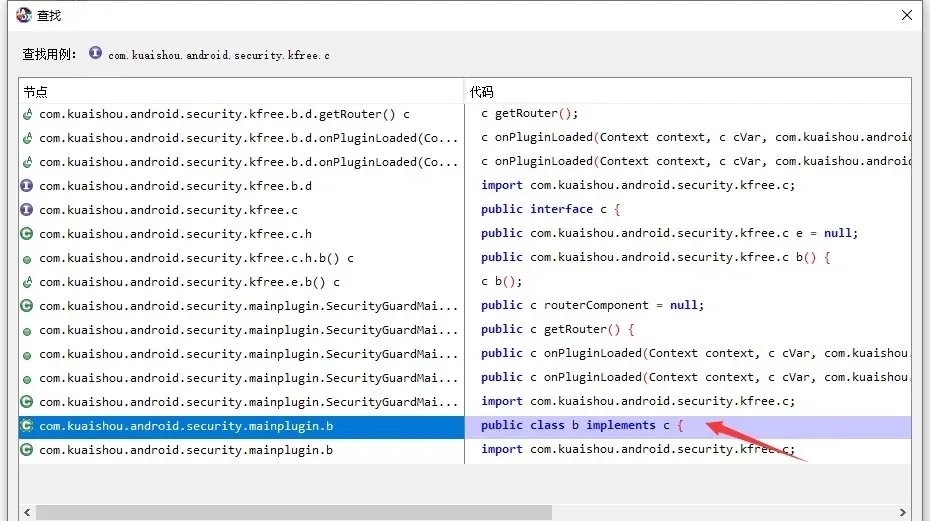The width and height of the screenshot is (930, 521).
Task: Click code 'public c routerComponent = null;'
Action: 593,305
